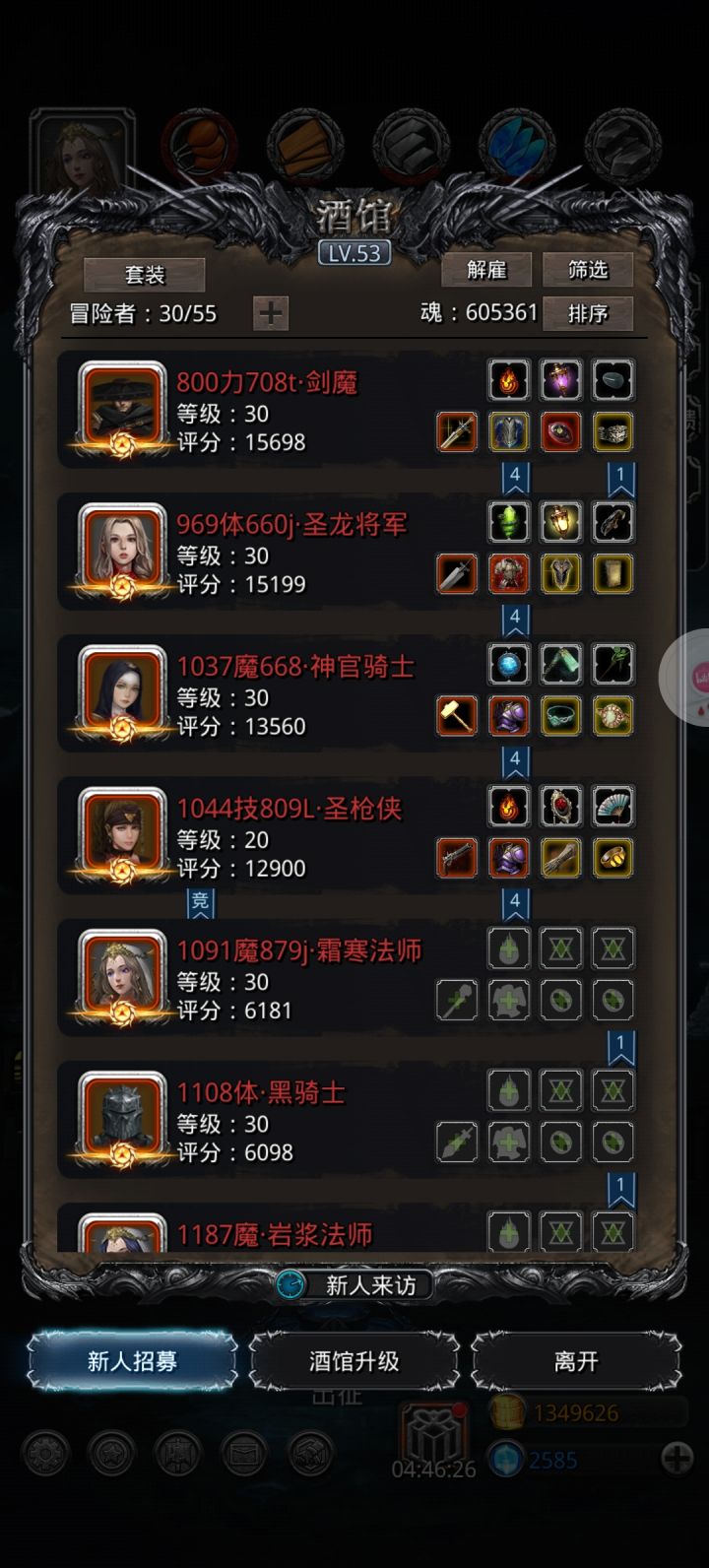The image size is (709, 1568).
Task: Click the hammer weapon icon of 神官骑士
Action: click(457, 716)
